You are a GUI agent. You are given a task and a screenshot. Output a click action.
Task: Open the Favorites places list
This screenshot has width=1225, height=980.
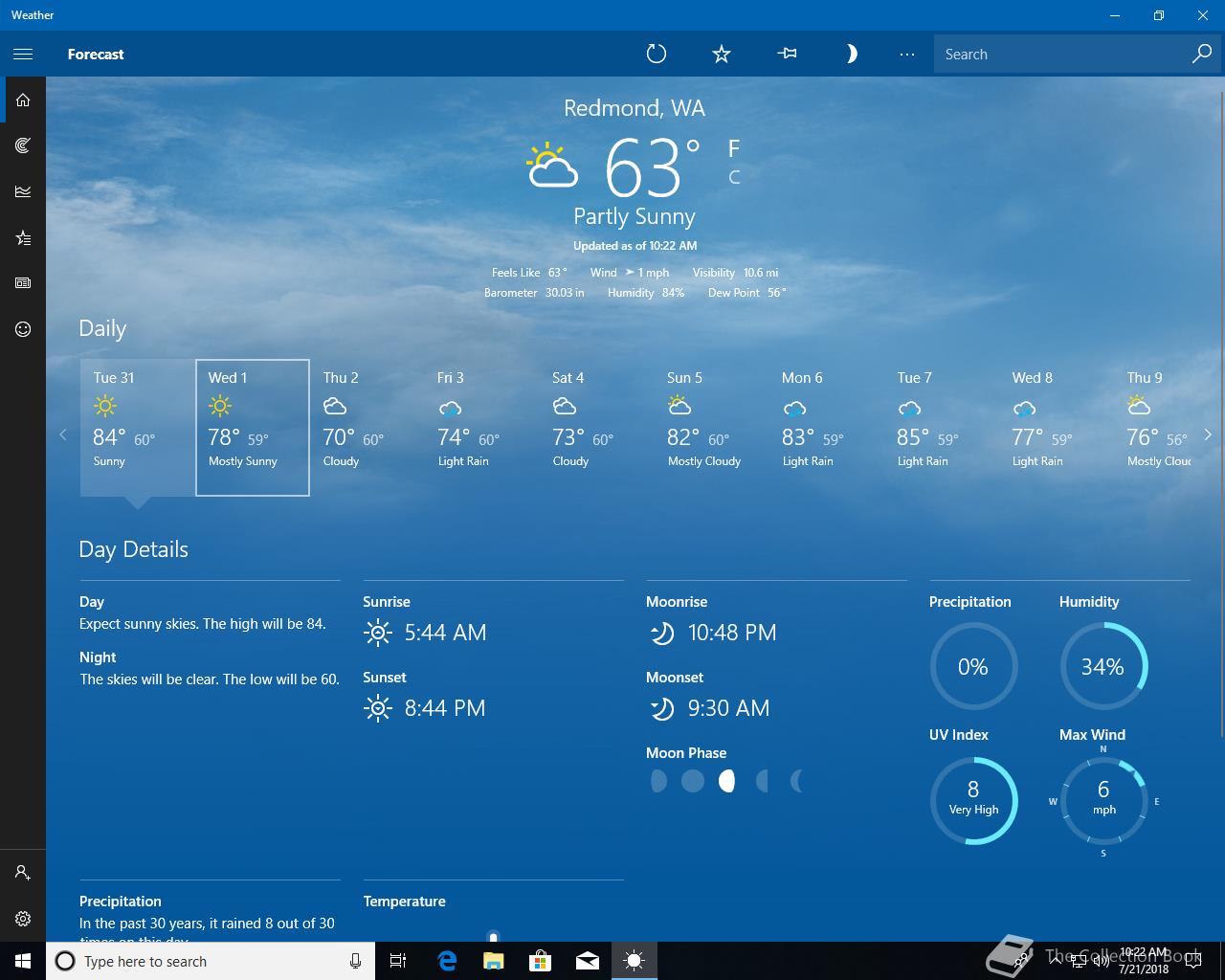coord(23,237)
